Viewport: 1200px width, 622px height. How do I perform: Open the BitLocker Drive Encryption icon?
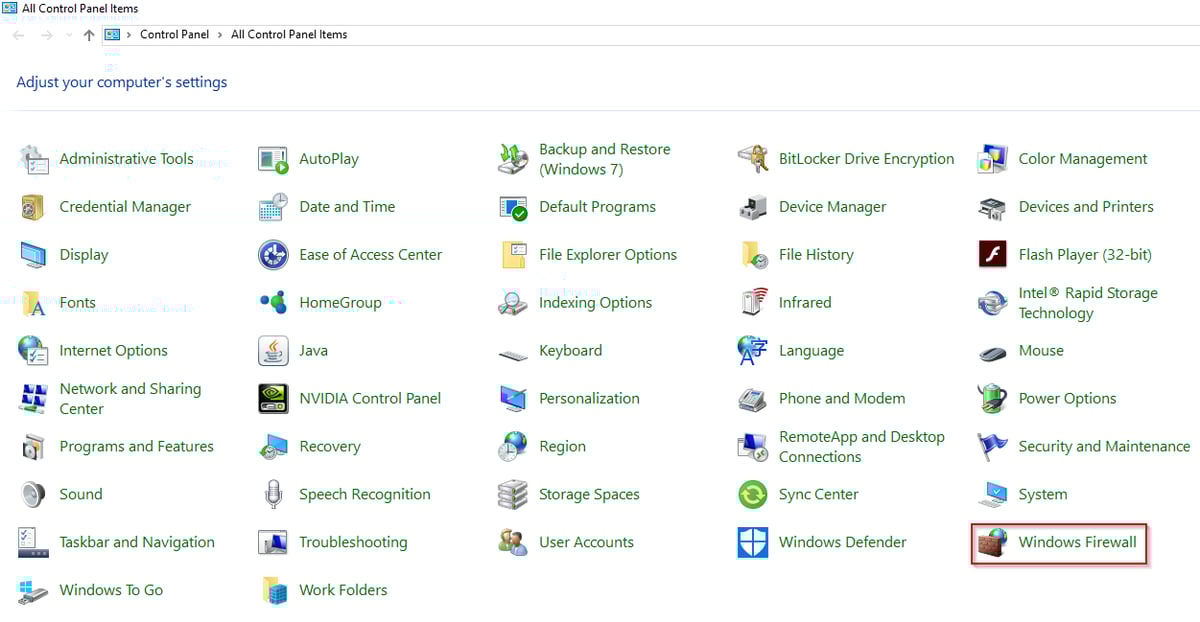tap(752, 159)
